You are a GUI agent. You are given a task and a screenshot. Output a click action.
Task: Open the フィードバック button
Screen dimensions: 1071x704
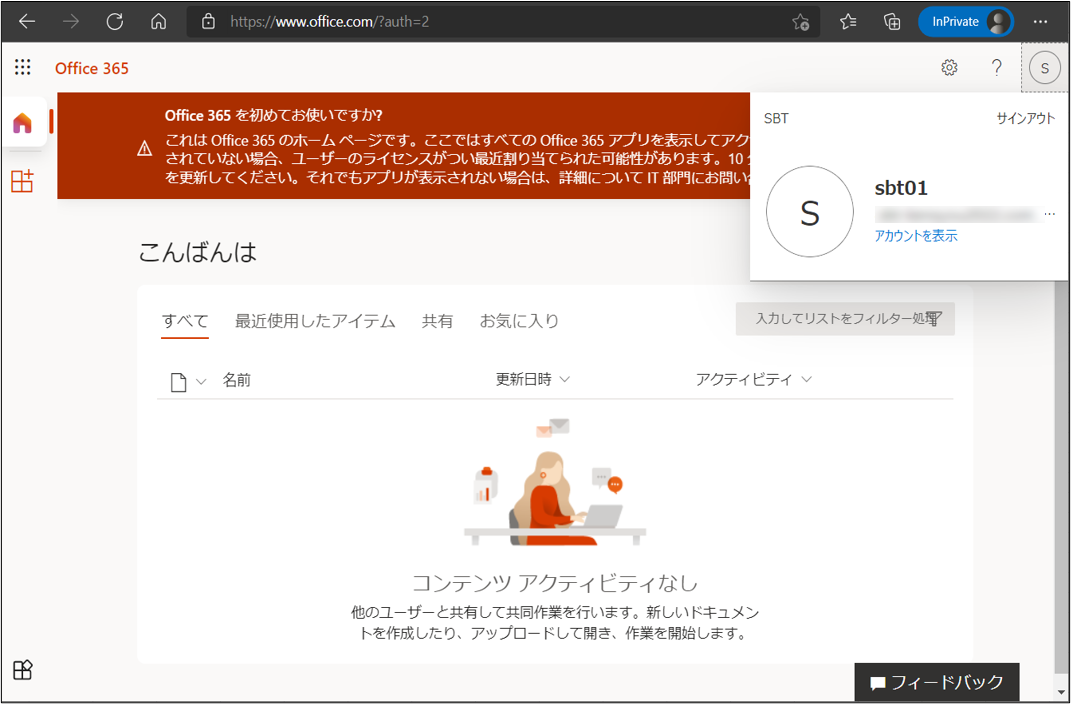[936, 682]
